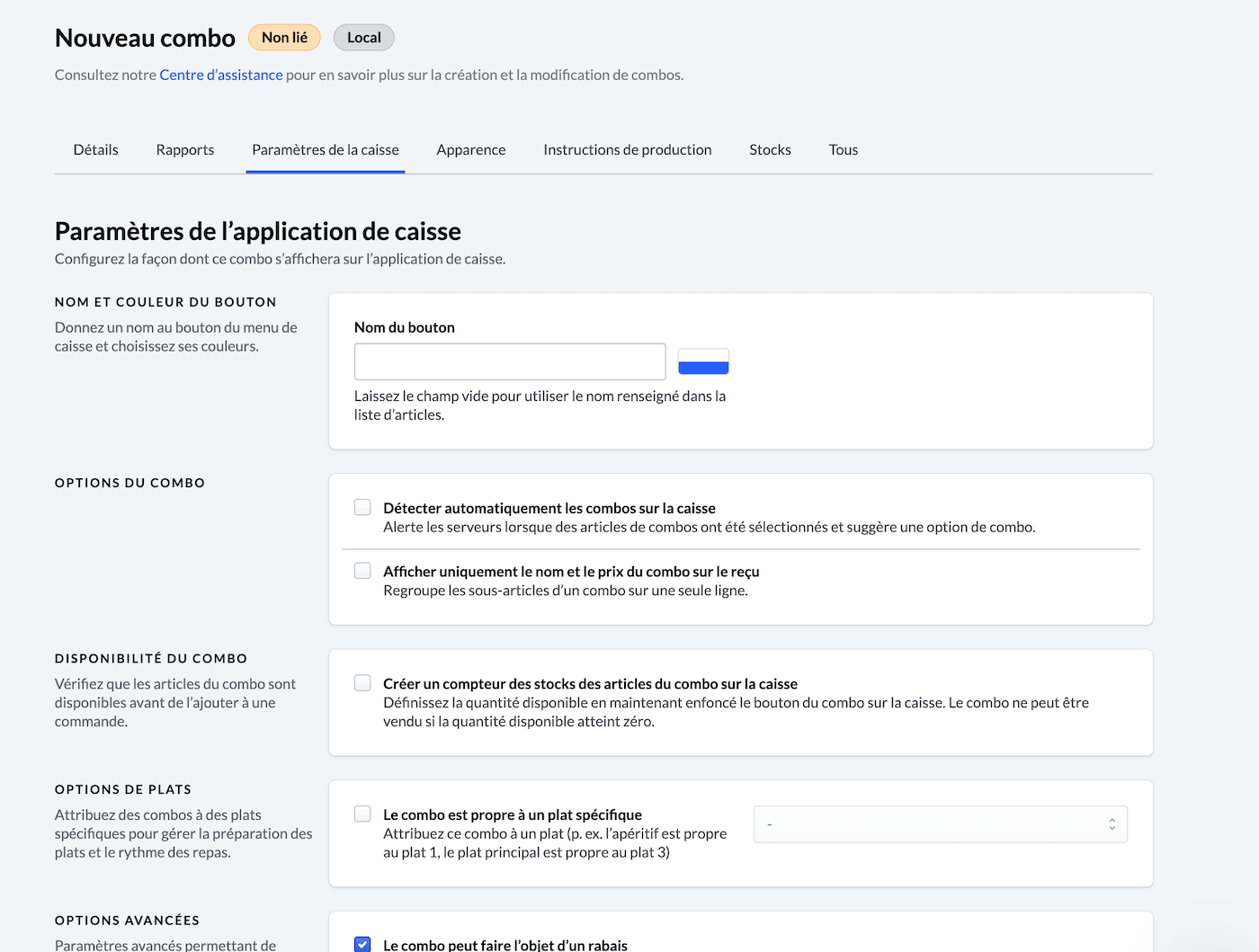
Task: Uncheck Le combo peut faire l'objet d'un rabais
Action: point(362,944)
